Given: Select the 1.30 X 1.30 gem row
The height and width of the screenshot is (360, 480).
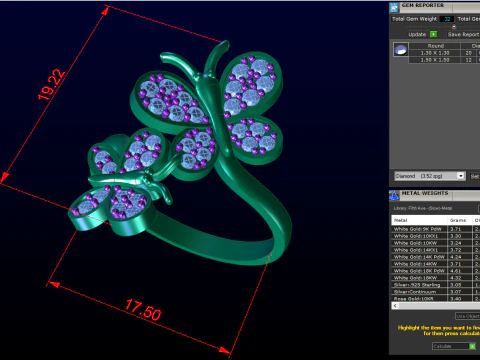Looking at the screenshot, I should click(x=435, y=53).
